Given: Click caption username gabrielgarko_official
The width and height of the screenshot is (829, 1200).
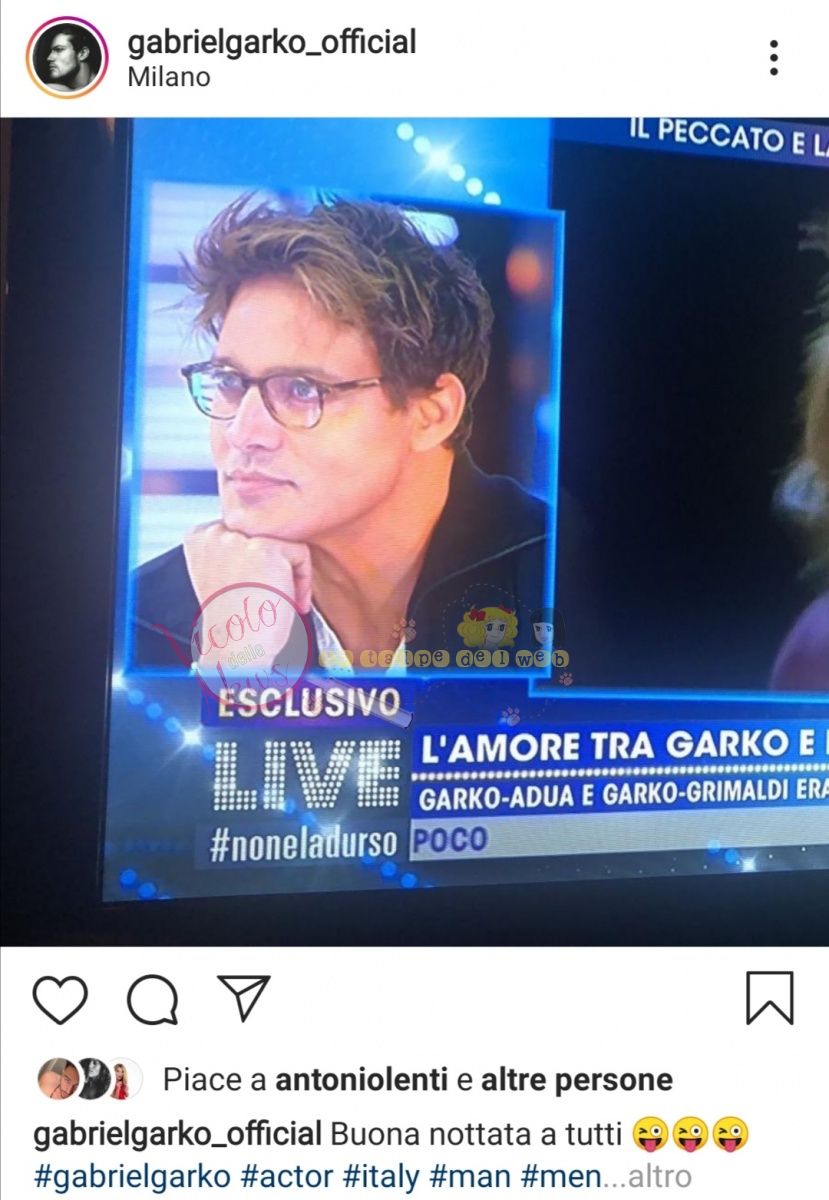Looking at the screenshot, I should 177,1135.
